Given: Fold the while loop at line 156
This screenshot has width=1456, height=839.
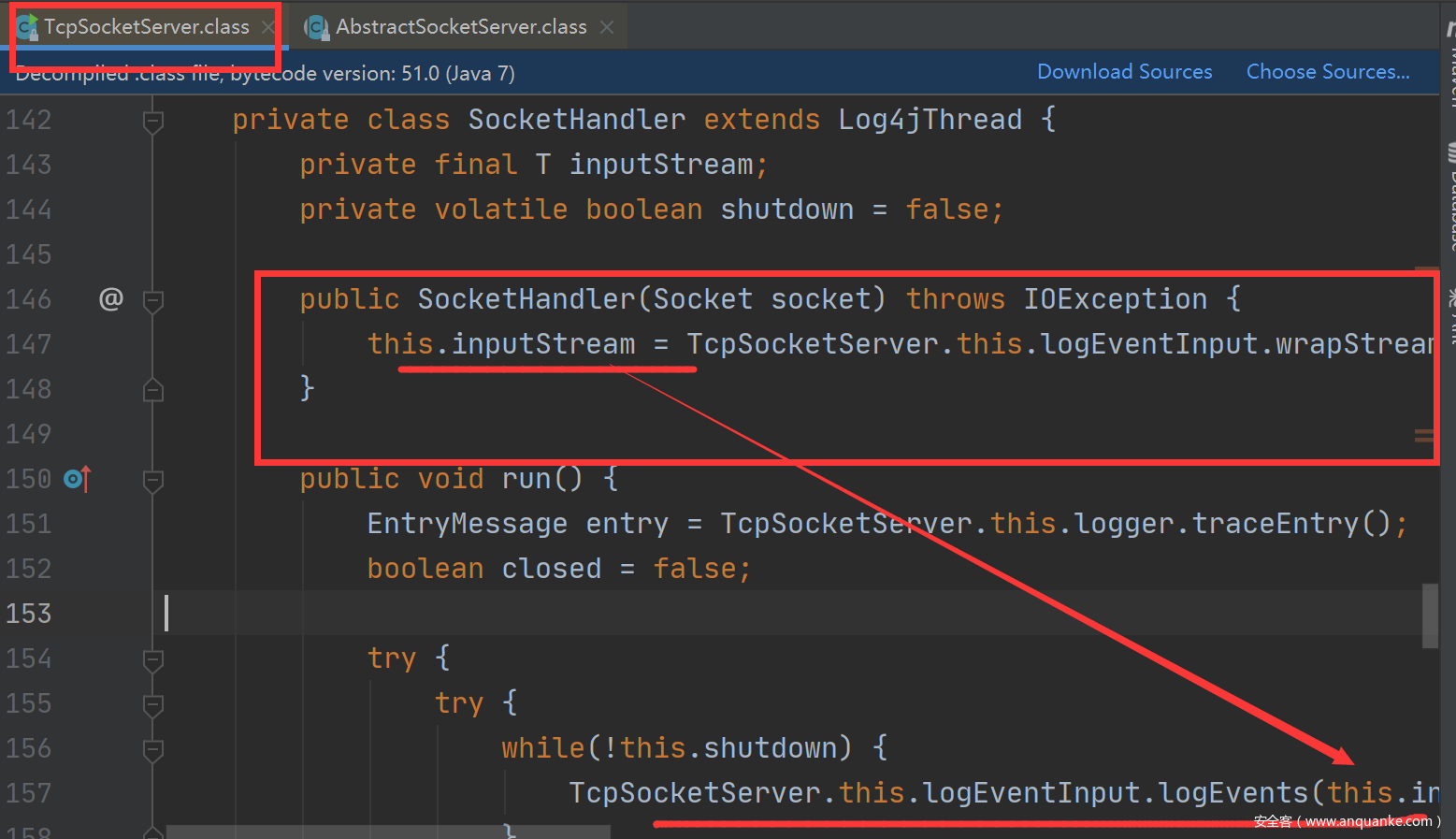Looking at the screenshot, I should (x=153, y=749).
